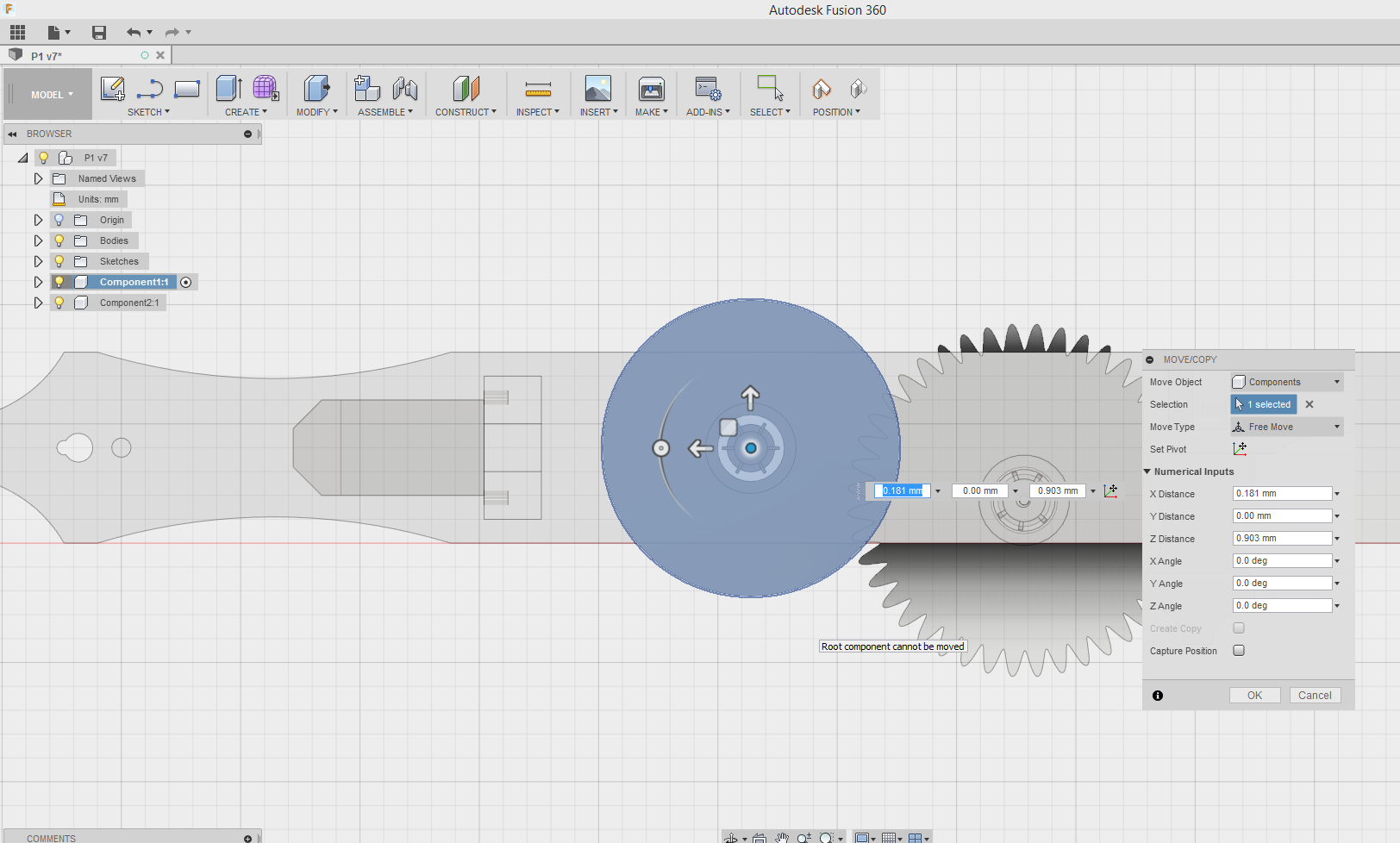Select the Line sketch tool
Viewport: 1400px width, 843px height.
pyautogui.click(x=150, y=88)
